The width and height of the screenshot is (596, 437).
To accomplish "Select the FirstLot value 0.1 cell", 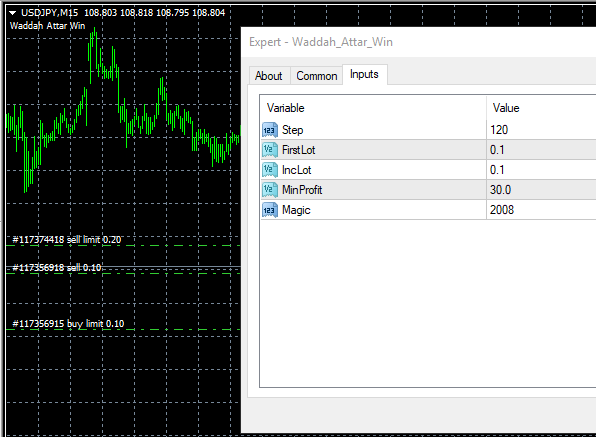I will (x=541, y=150).
